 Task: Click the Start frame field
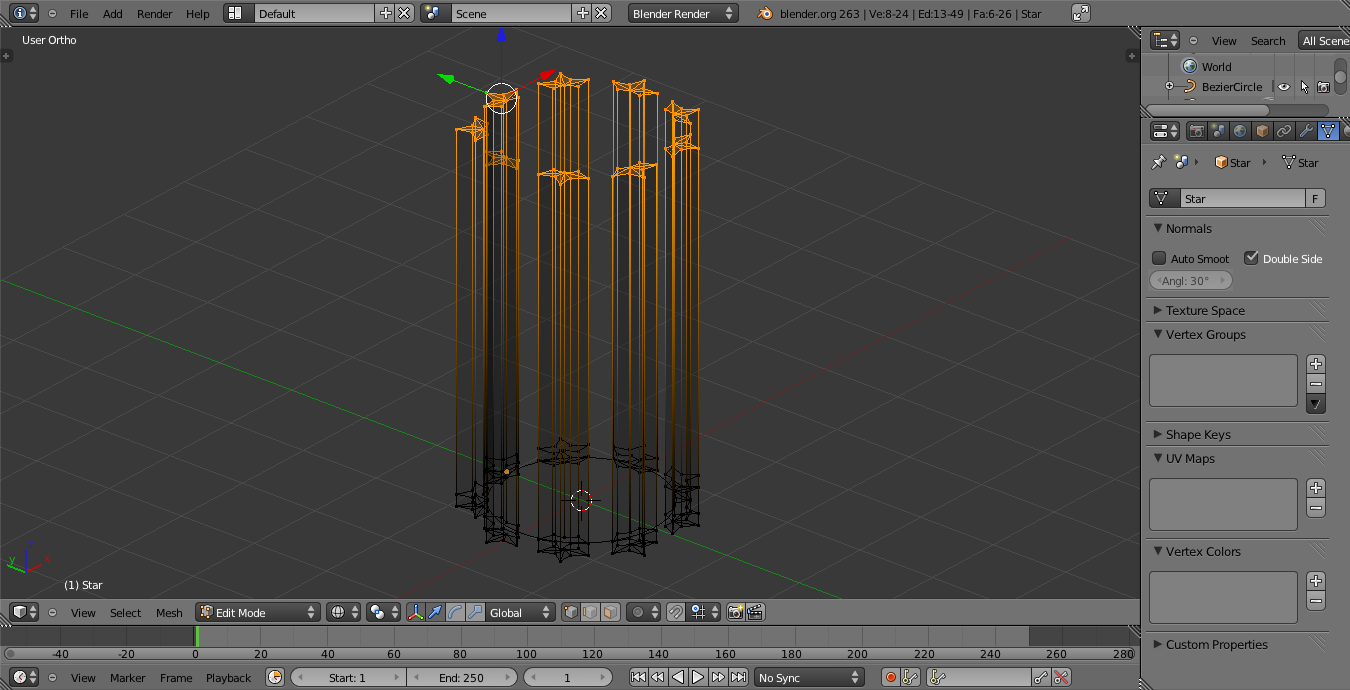pos(348,677)
